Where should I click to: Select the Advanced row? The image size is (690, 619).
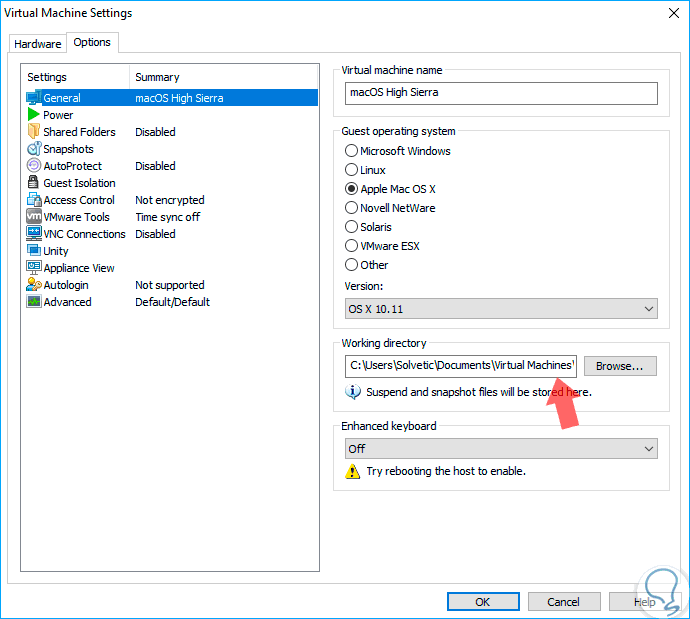172,302
